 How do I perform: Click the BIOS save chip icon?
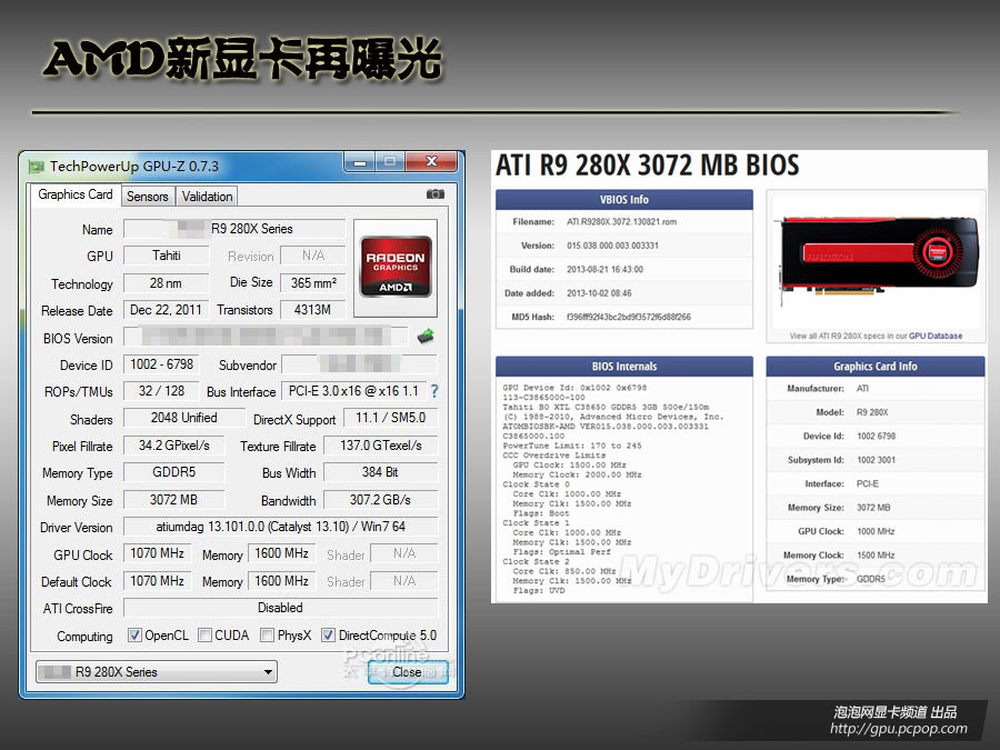pyautogui.click(x=425, y=336)
